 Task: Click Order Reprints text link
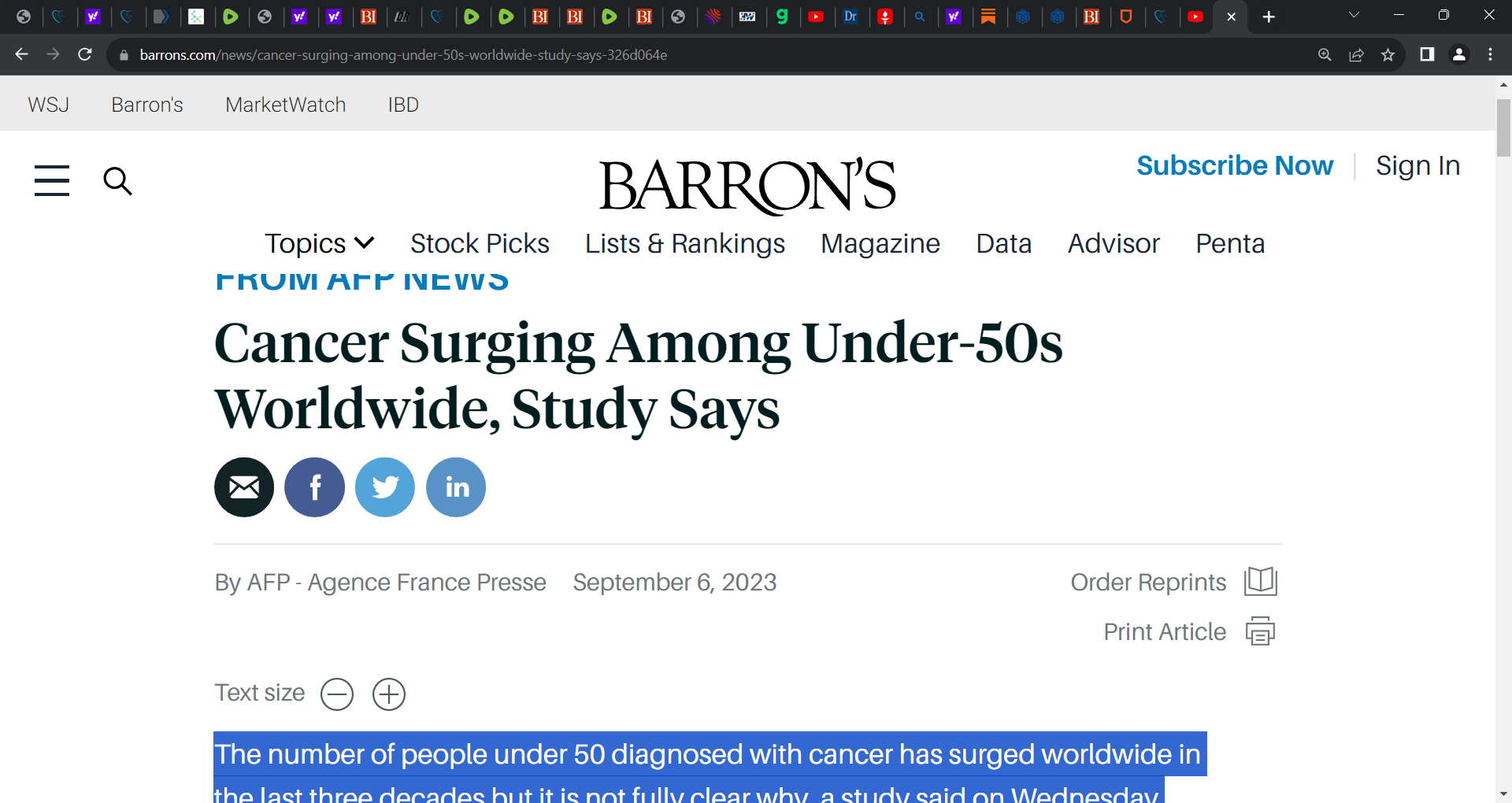click(x=1148, y=582)
